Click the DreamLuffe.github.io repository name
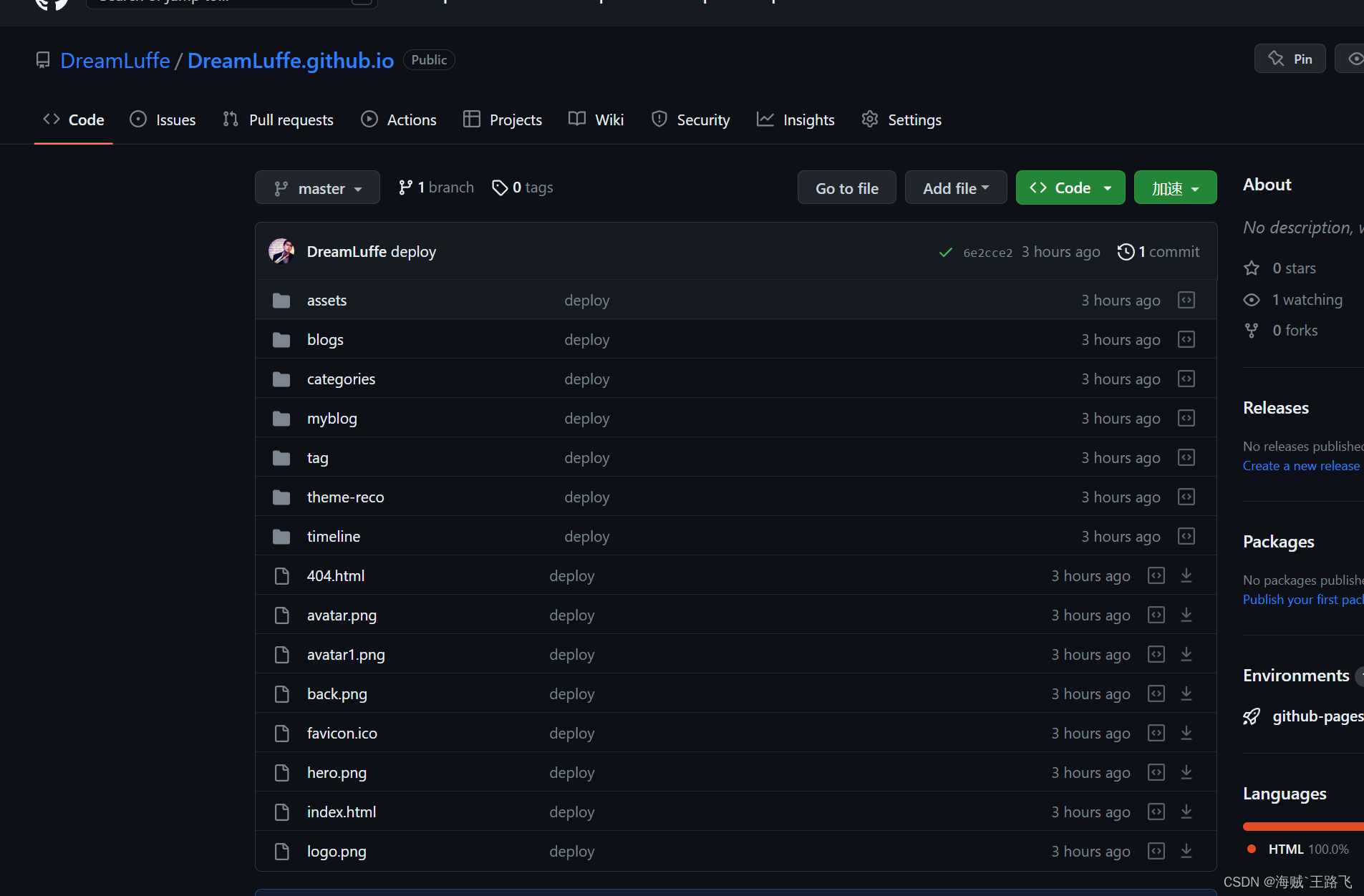Image resolution: width=1364 pixels, height=896 pixels. click(x=291, y=60)
